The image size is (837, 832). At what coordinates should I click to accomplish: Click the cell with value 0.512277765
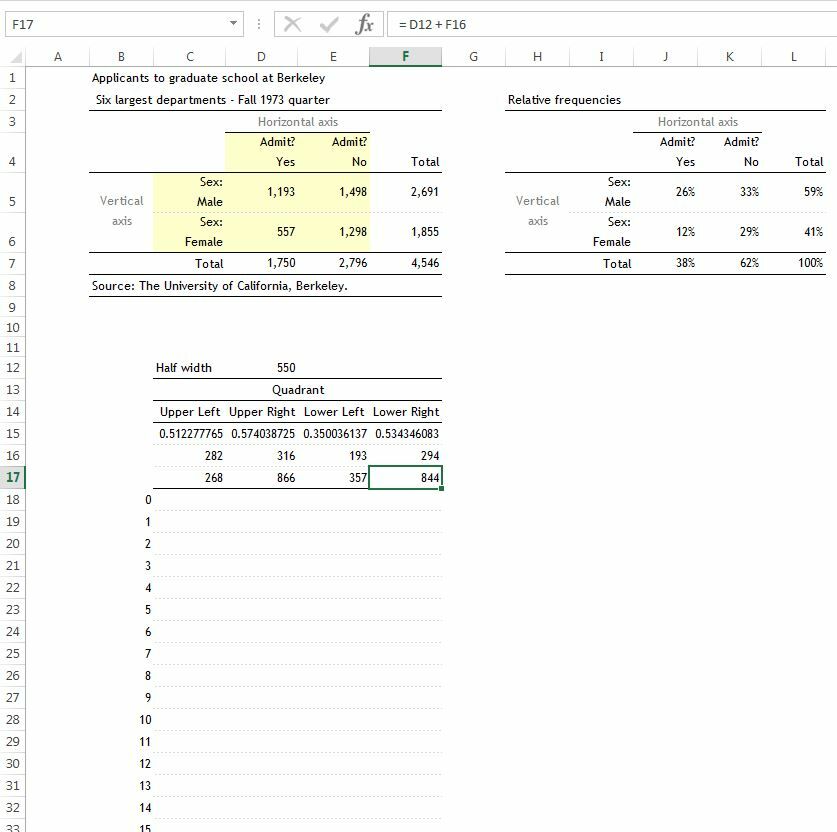[189, 434]
